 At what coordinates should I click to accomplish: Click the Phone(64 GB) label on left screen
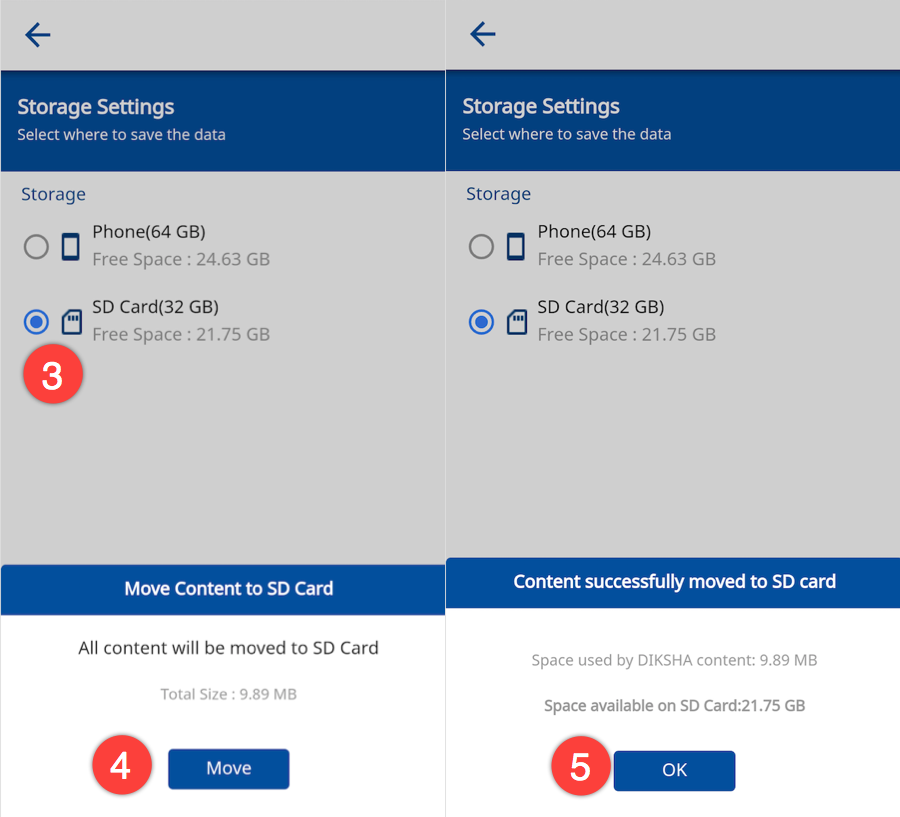[149, 232]
